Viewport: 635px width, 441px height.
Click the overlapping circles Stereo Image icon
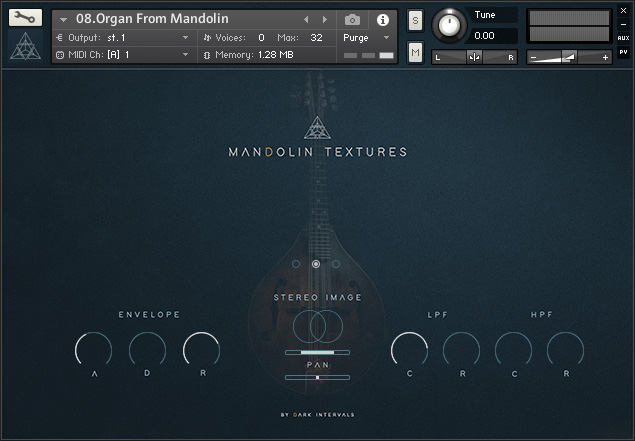318,326
